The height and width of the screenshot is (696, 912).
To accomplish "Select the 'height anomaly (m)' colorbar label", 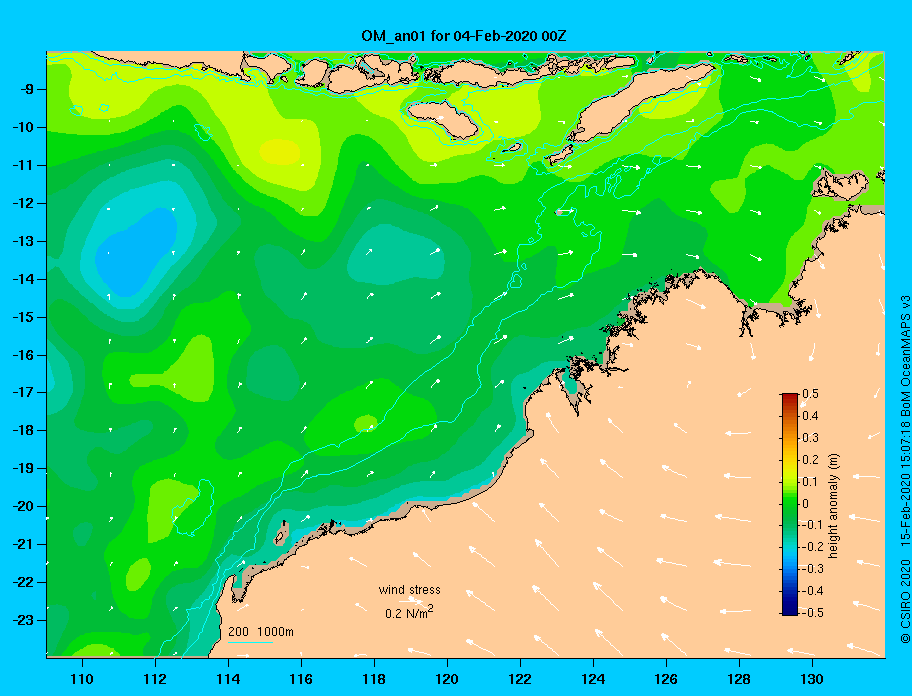I will point(833,506).
